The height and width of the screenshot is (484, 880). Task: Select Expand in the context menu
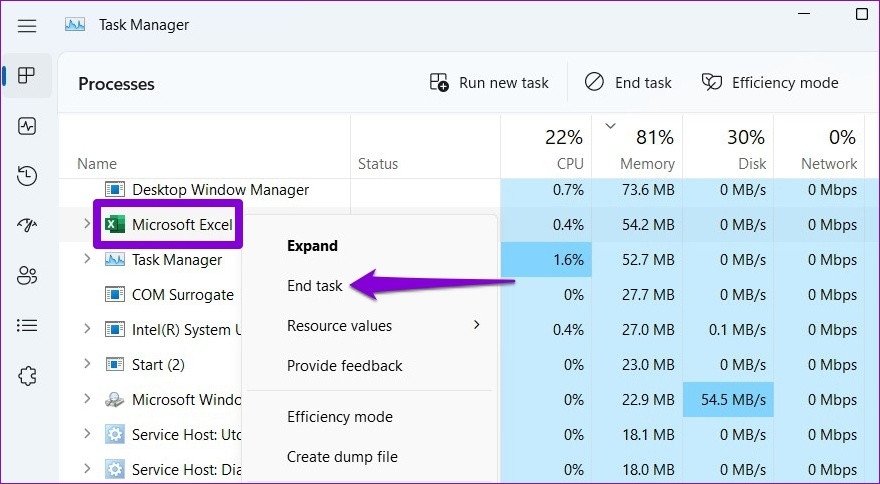coord(312,246)
